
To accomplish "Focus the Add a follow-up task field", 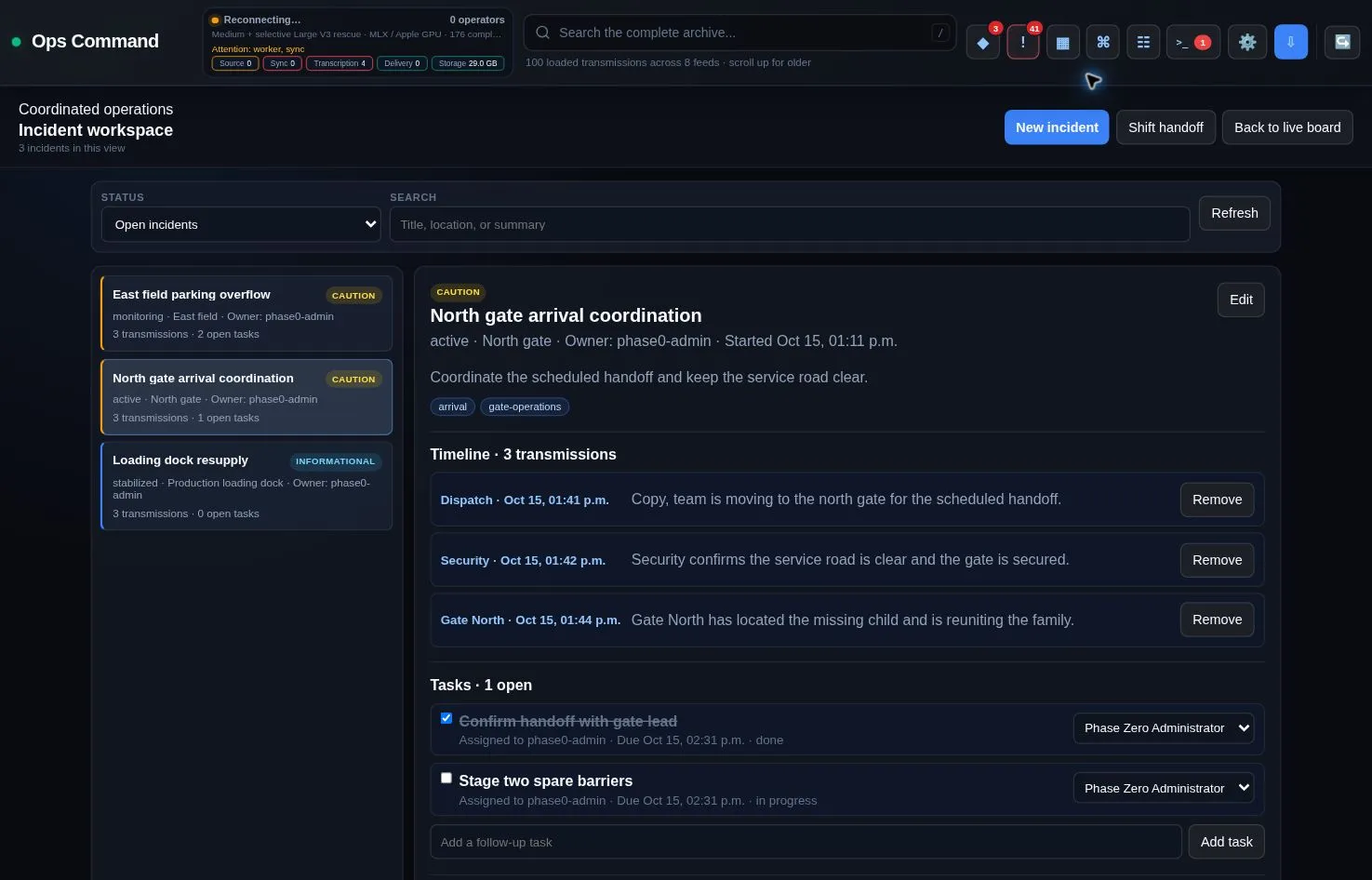I will click(x=806, y=842).
